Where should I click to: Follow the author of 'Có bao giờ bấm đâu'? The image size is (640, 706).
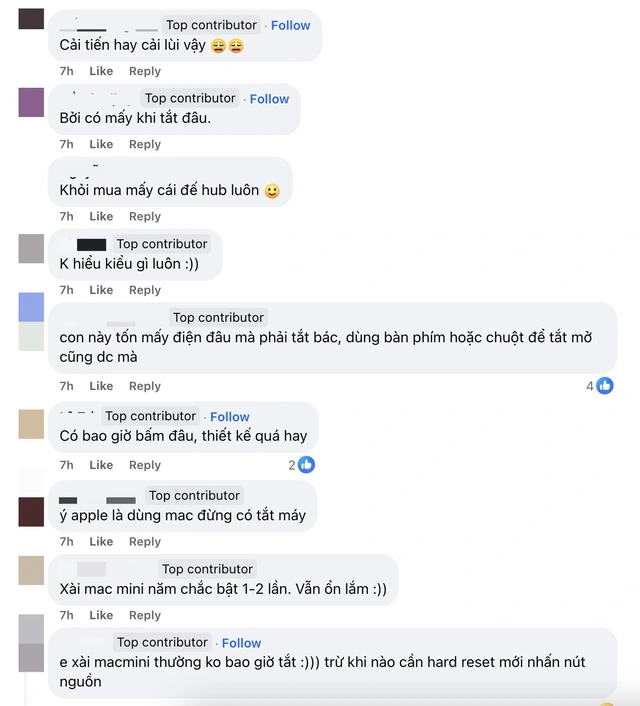pyautogui.click(x=230, y=416)
